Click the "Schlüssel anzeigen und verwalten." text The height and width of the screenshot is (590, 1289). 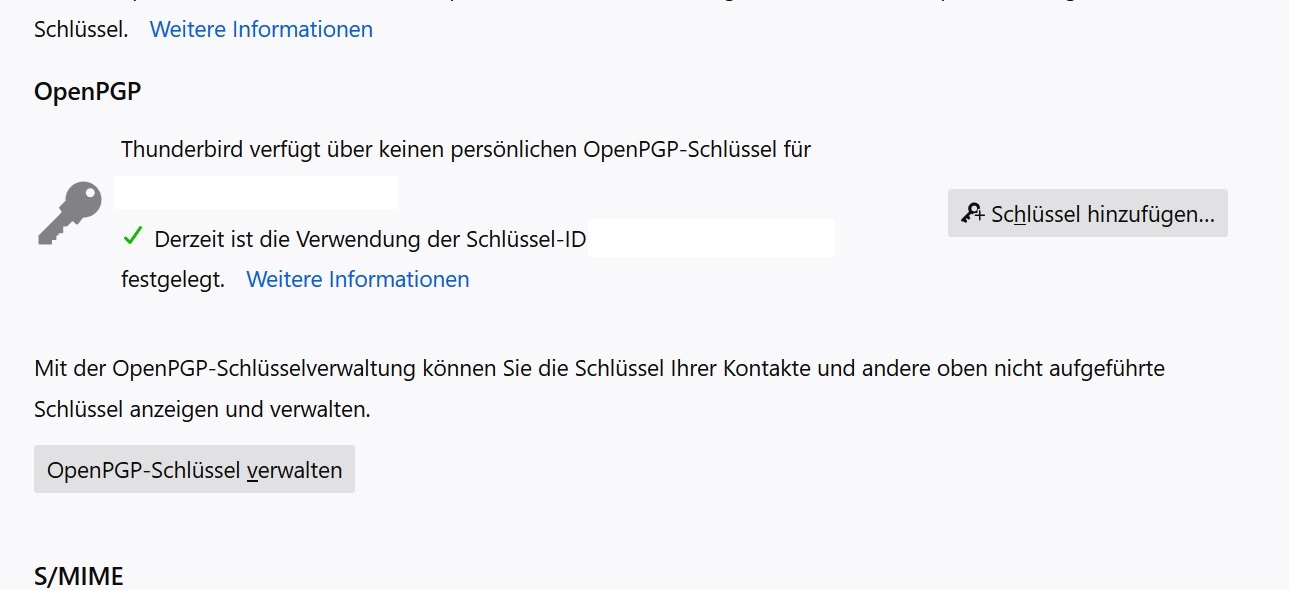pyautogui.click(x=202, y=410)
